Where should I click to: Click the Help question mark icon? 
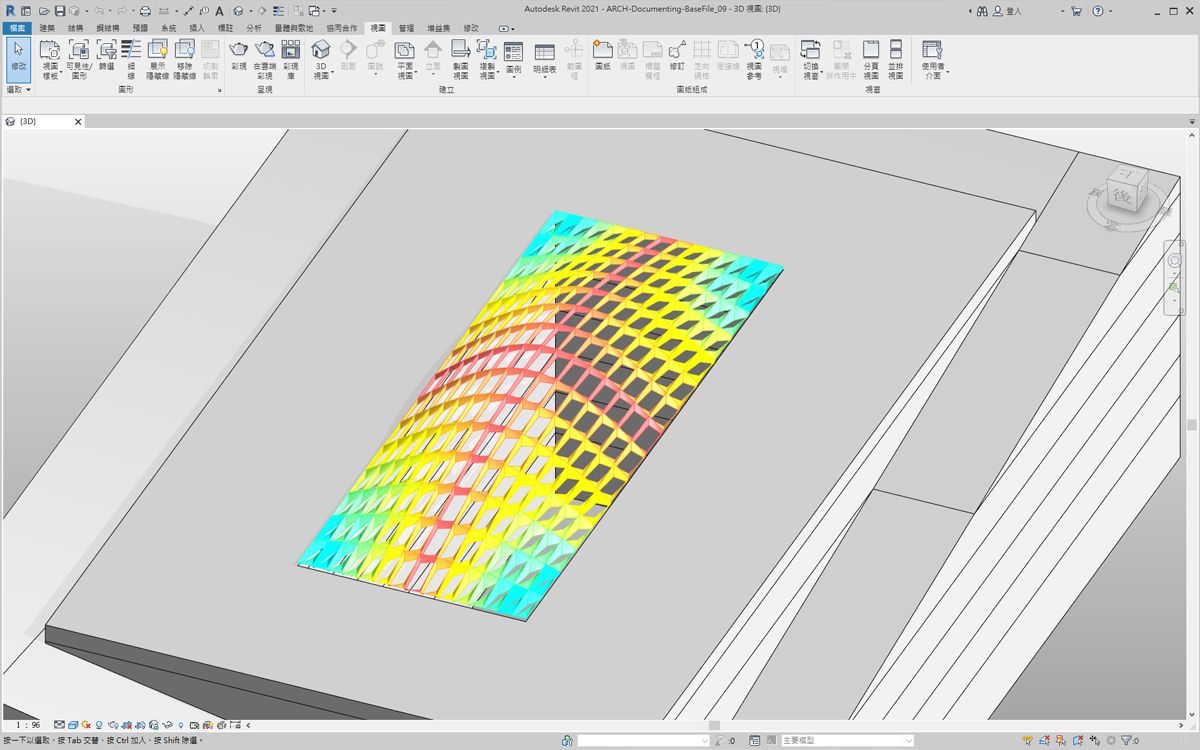pyautogui.click(x=1098, y=11)
